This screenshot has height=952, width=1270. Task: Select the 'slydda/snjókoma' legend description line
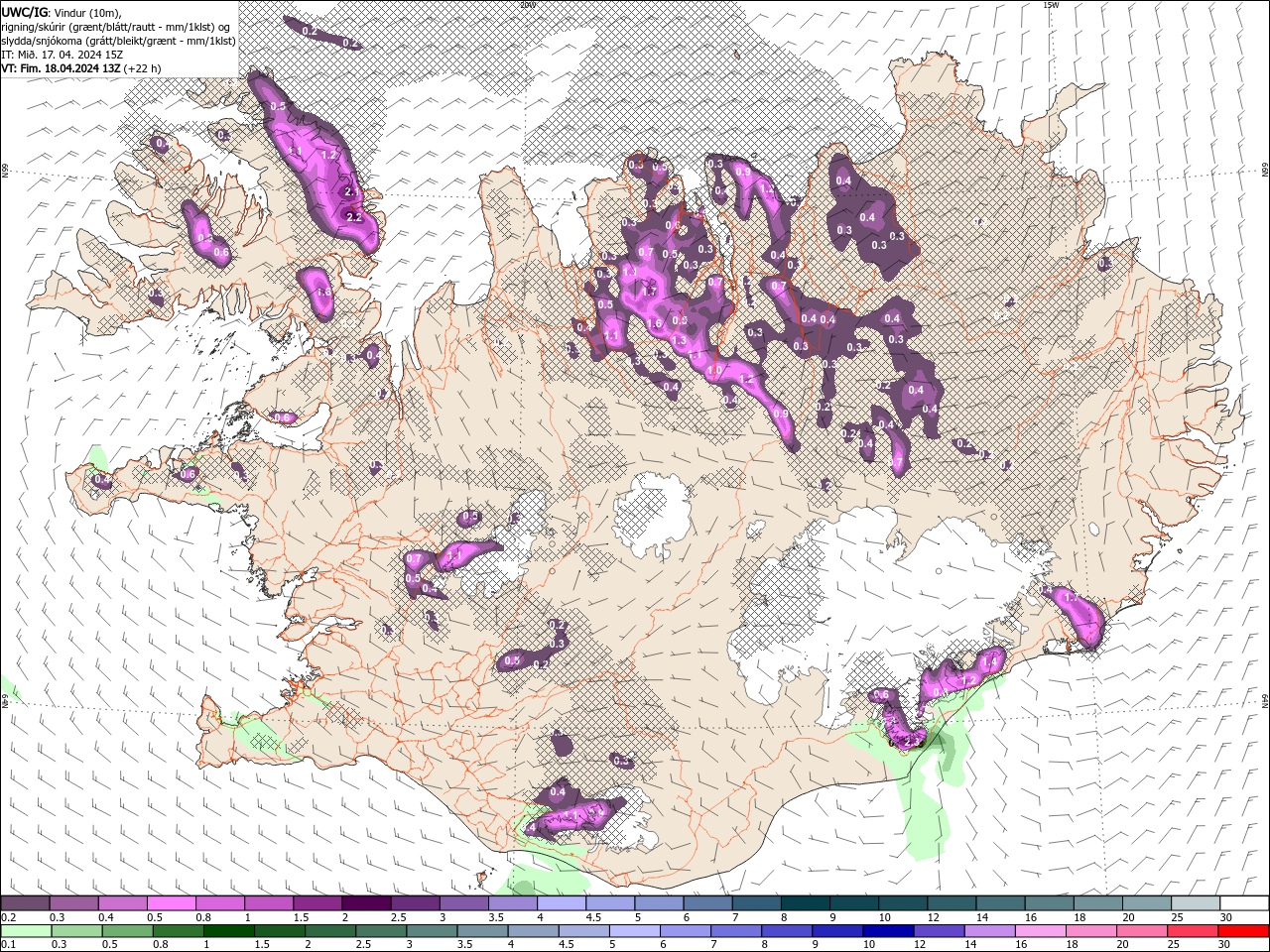119,41
